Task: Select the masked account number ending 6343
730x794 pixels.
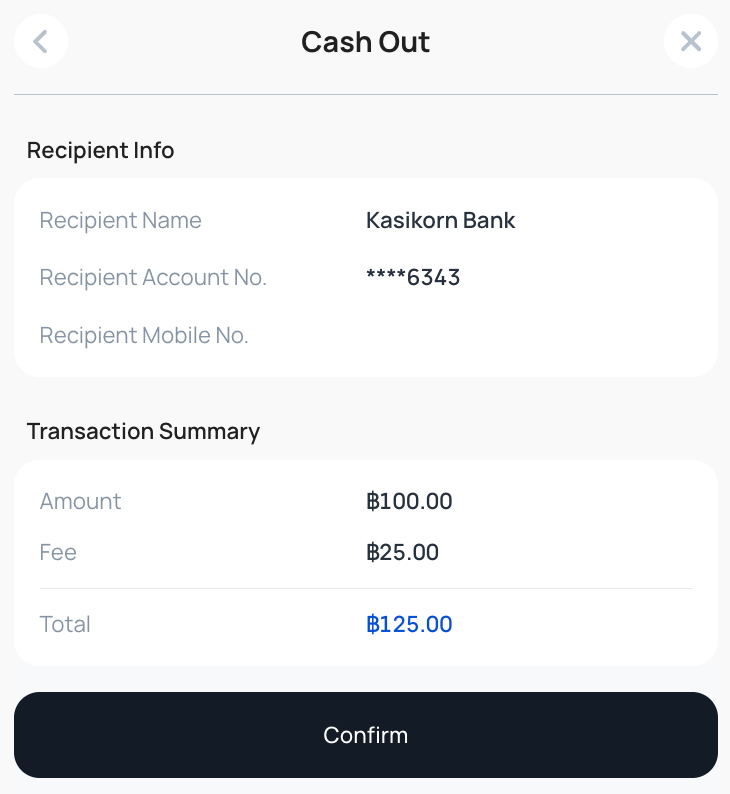Action: click(x=413, y=277)
